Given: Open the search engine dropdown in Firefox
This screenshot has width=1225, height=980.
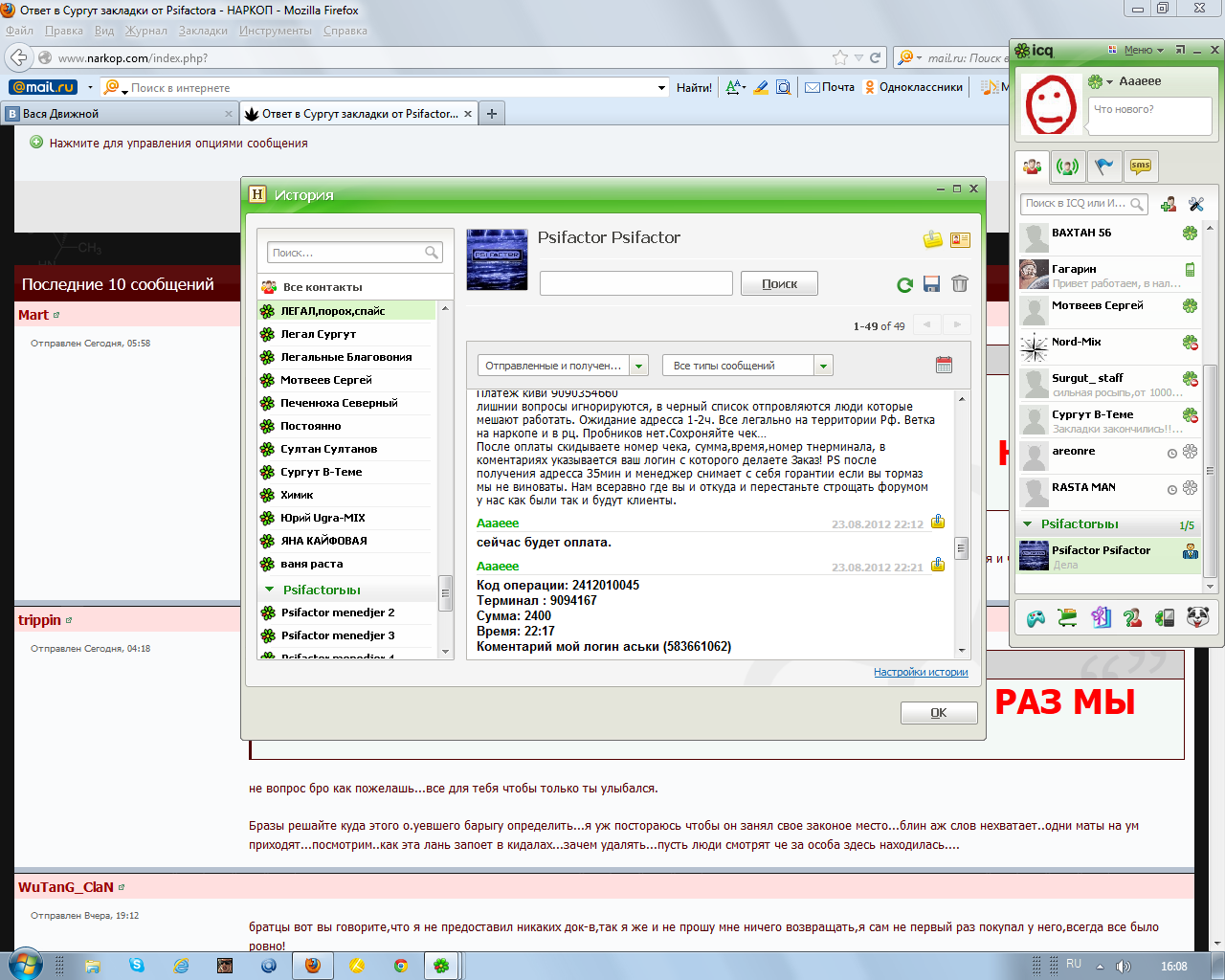Looking at the screenshot, I should click(908, 57).
